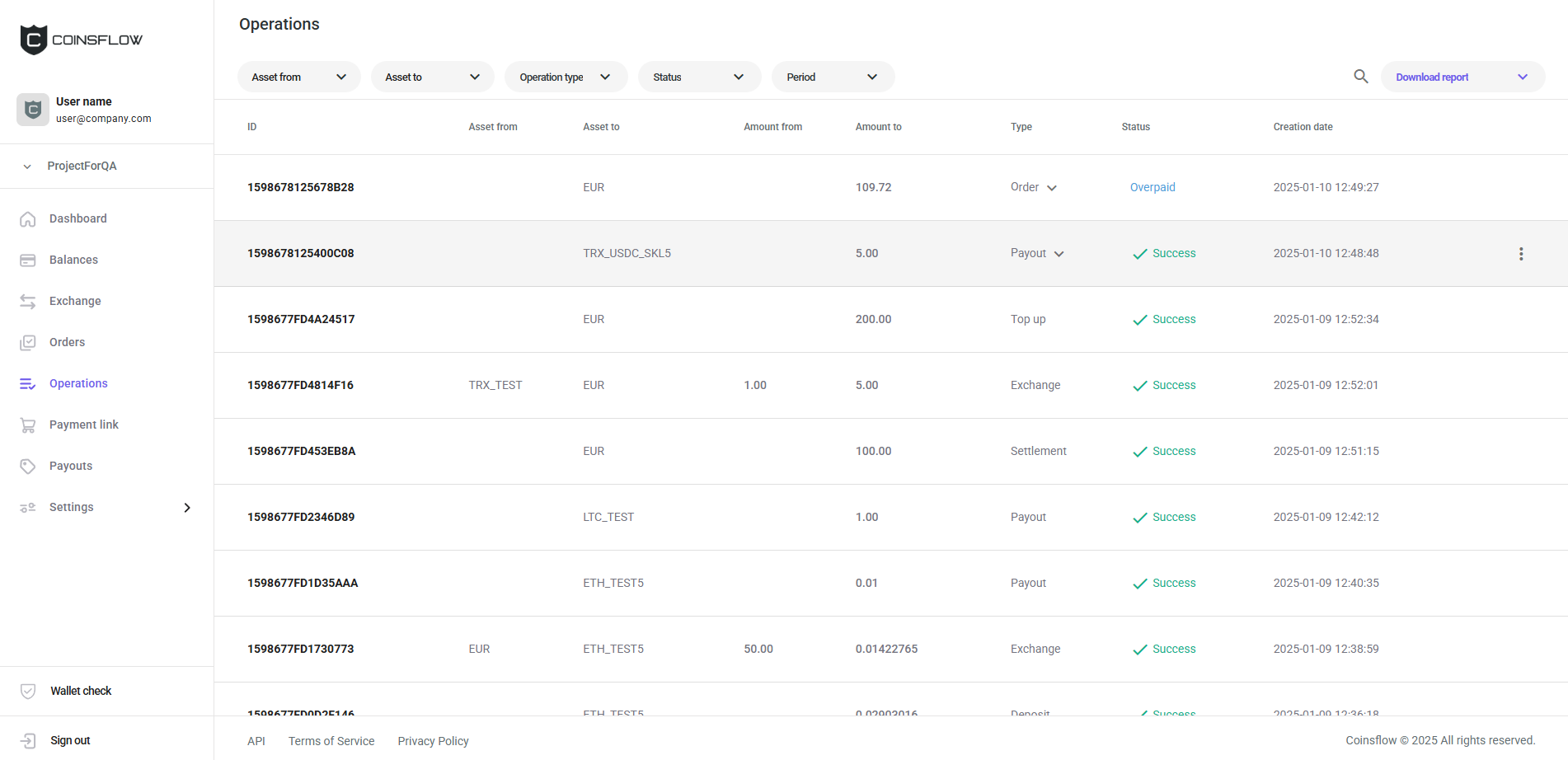Expand the Download report dropdown
1568x760 pixels.
click(x=1522, y=77)
